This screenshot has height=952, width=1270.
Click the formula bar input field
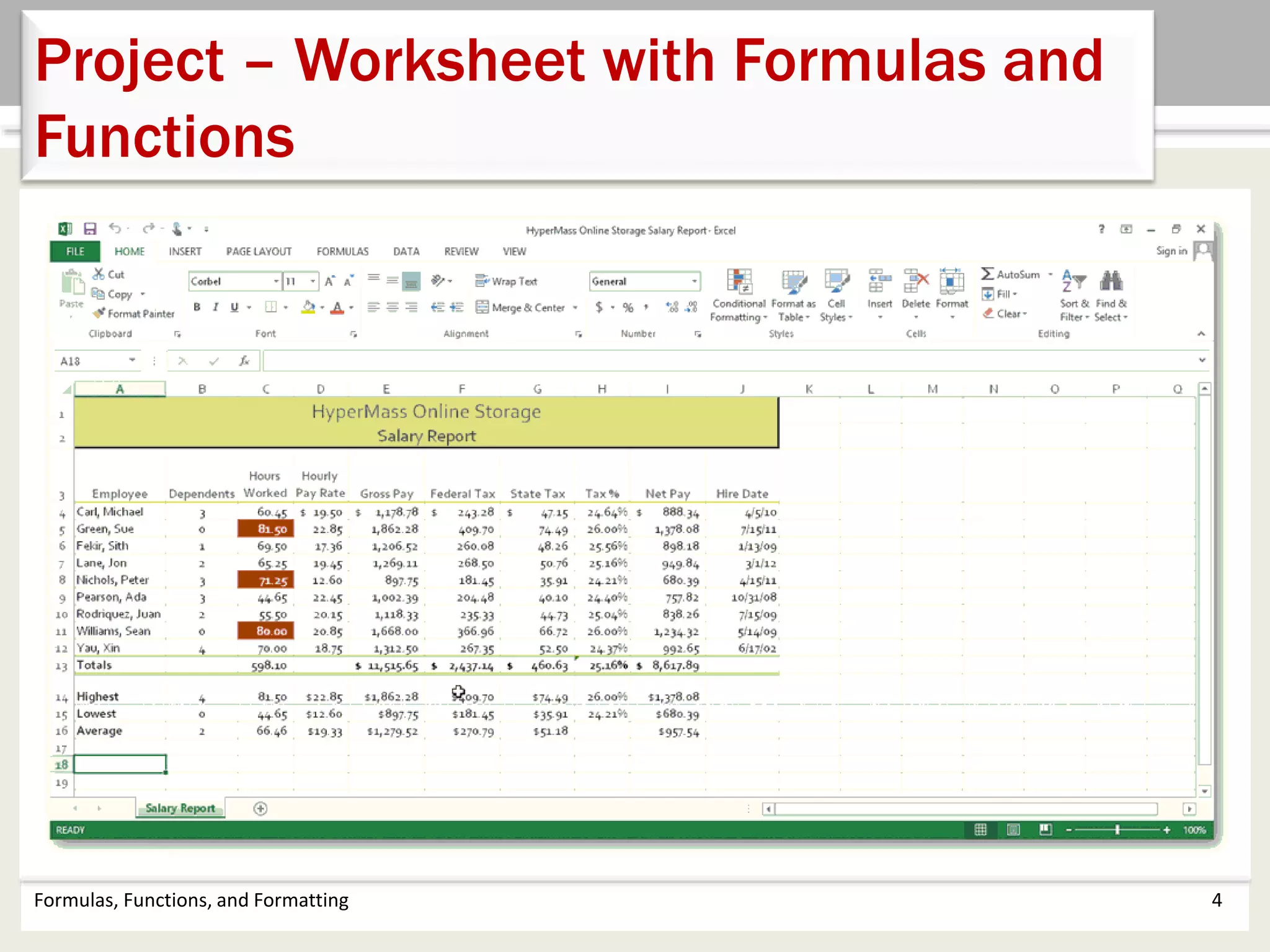[x=729, y=361]
